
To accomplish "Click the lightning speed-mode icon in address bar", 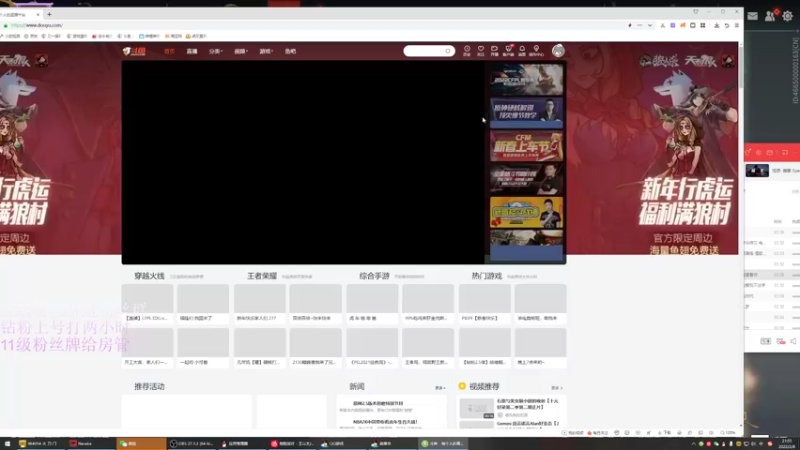I will (x=630, y=25).
